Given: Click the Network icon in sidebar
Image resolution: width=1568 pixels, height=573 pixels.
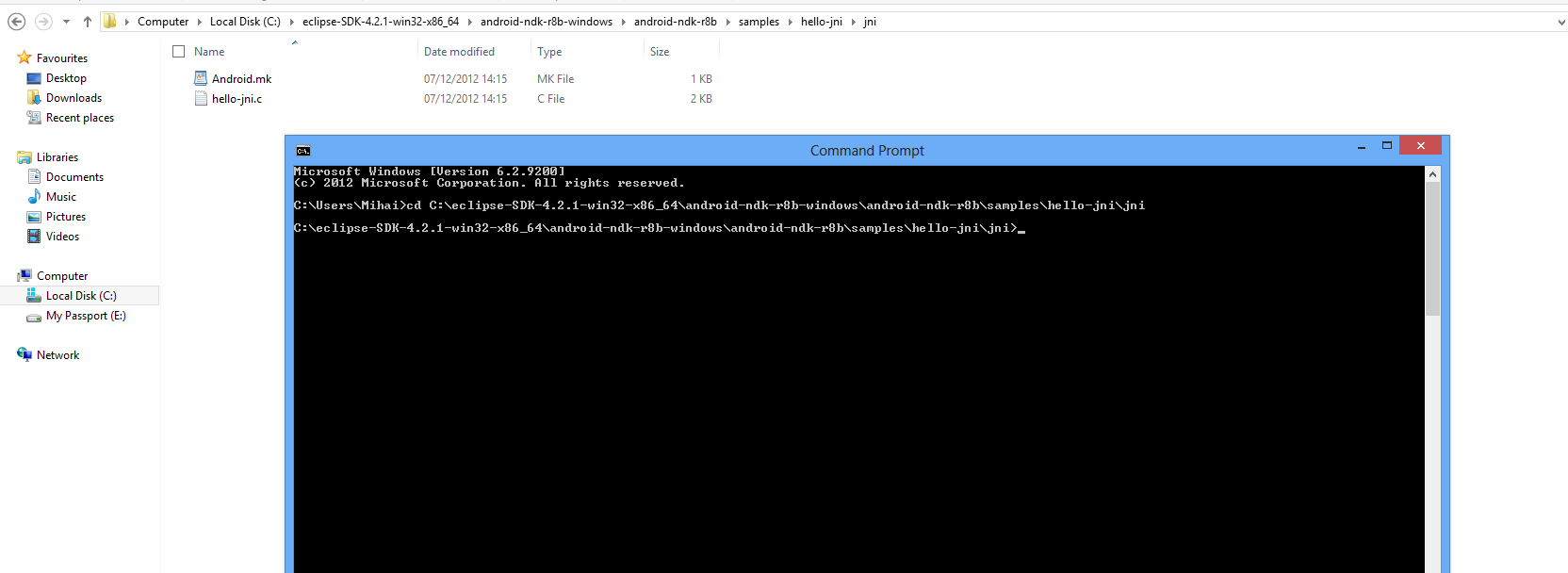Looking at the screenshot, I should (24, 355).
